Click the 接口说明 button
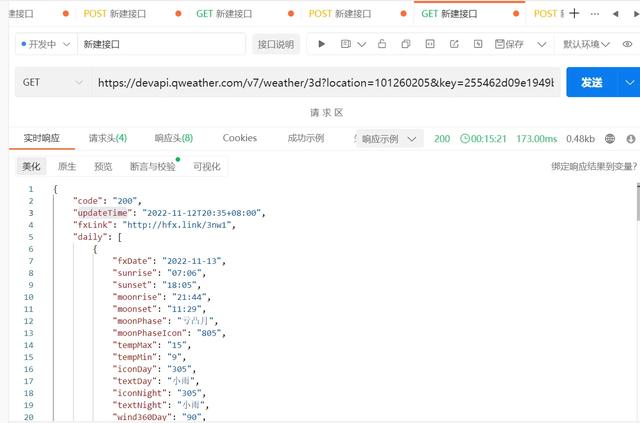 (275, 44)
